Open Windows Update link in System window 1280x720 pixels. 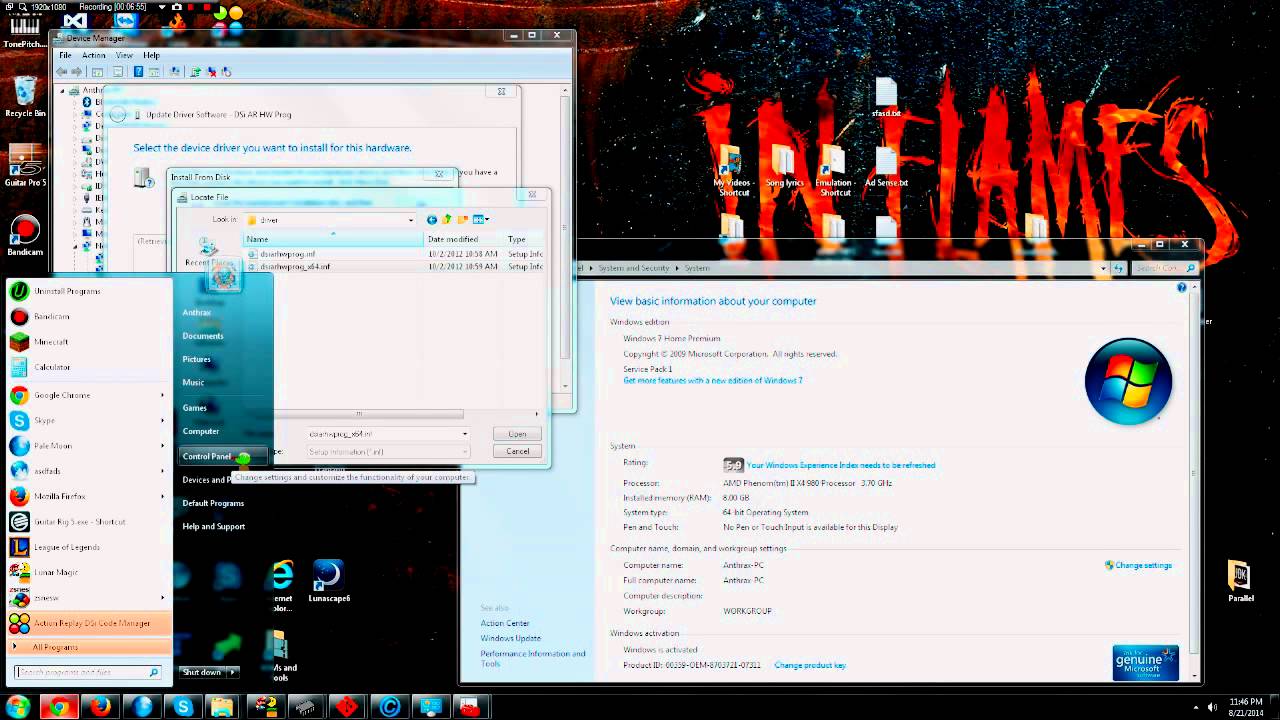point(510,638)
